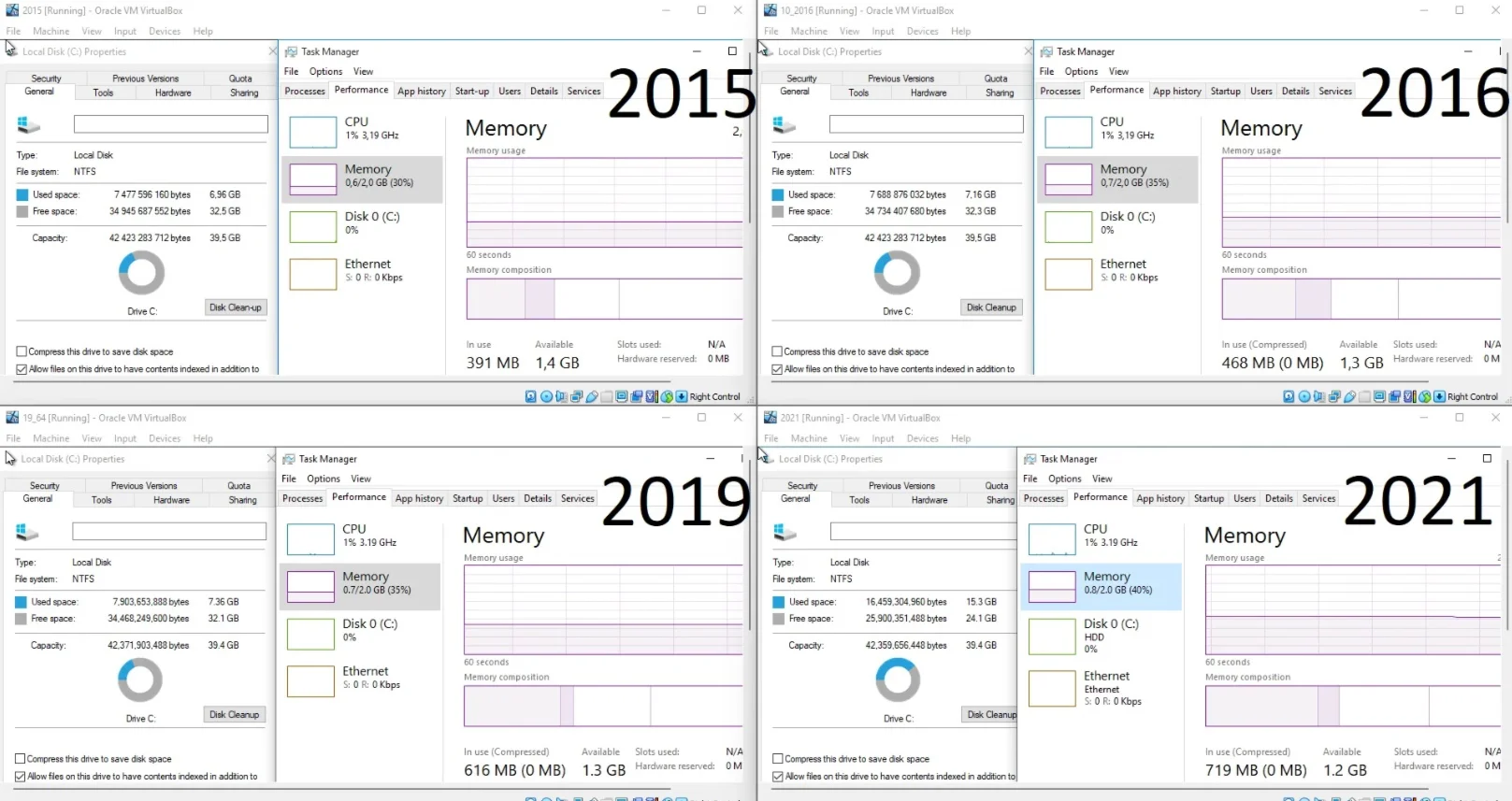1512x801 pixels.
Task: Uncheck 'Allow files on this drive' indexing in 2021 VM
Action: tap(778, 777)
